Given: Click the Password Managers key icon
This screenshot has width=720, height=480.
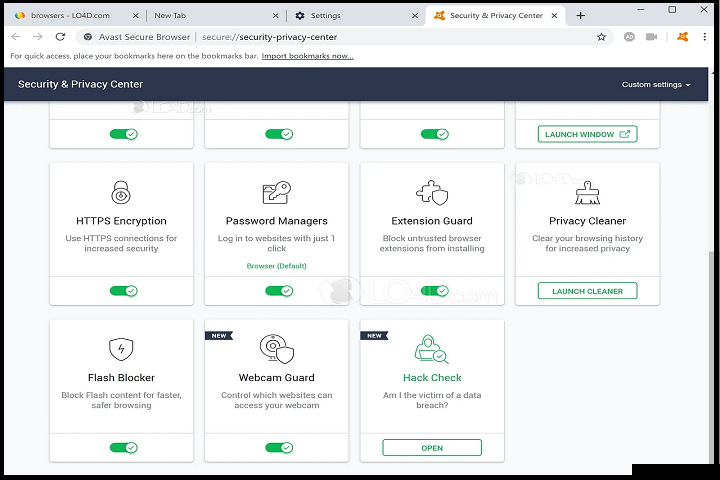Looking at the screenshot, I should coord(277,192).
